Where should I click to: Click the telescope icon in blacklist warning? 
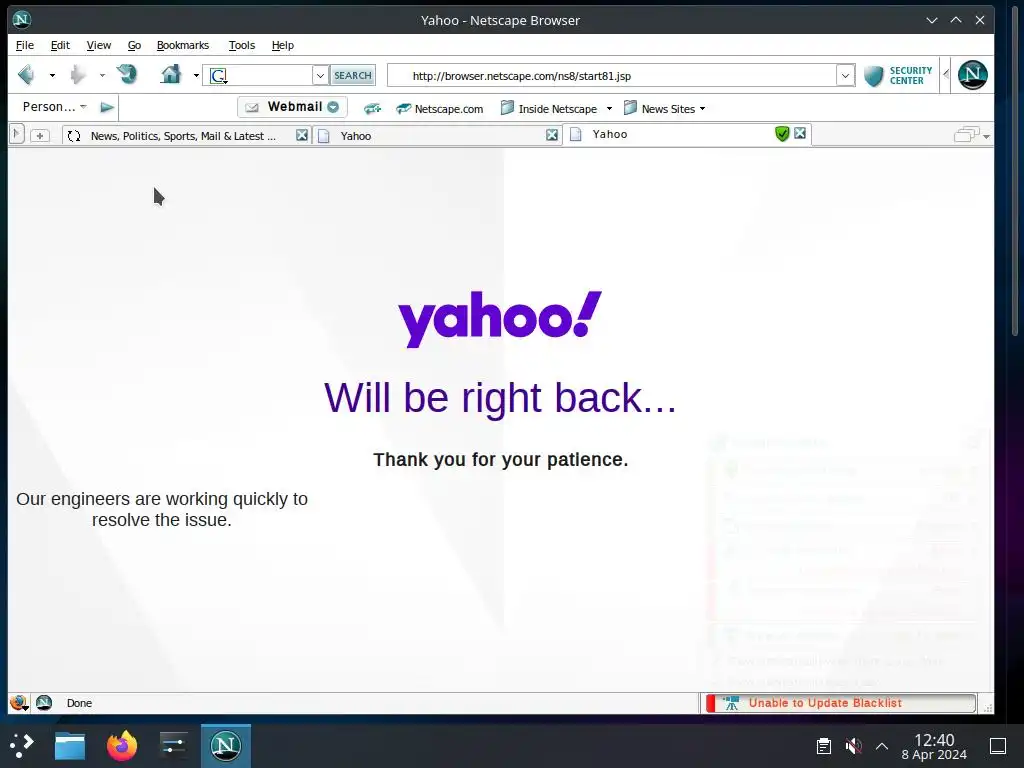coord(731,703)
